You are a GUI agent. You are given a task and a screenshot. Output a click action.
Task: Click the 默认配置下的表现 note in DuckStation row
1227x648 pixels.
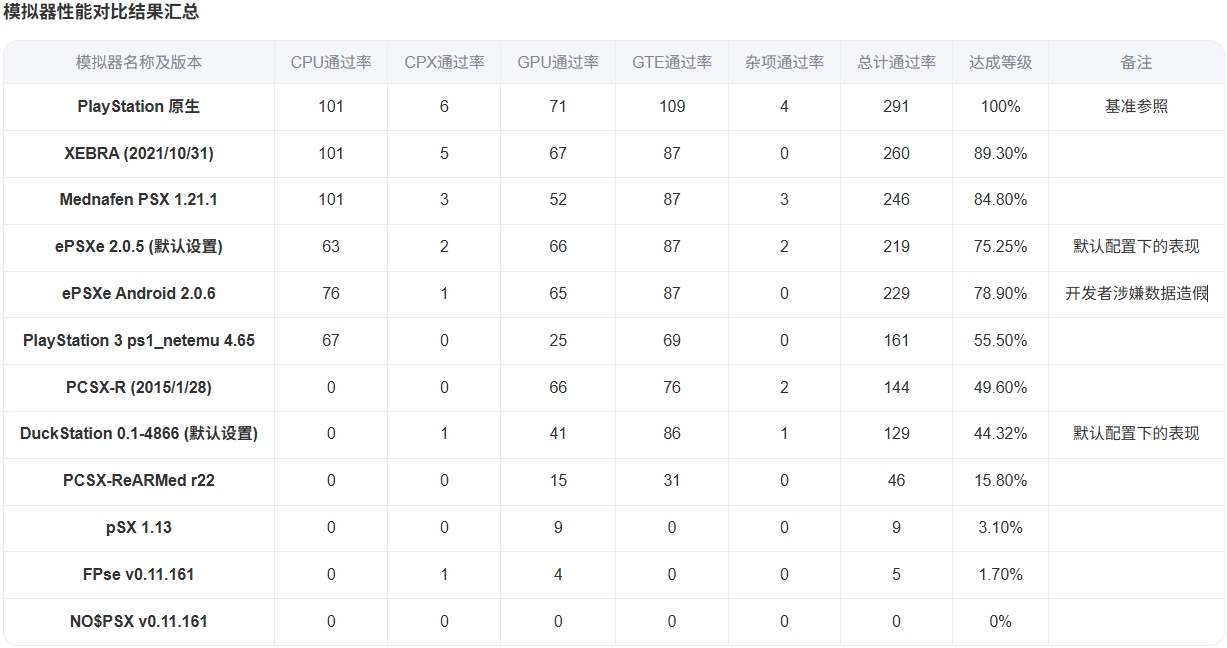tap(1136, 433)
